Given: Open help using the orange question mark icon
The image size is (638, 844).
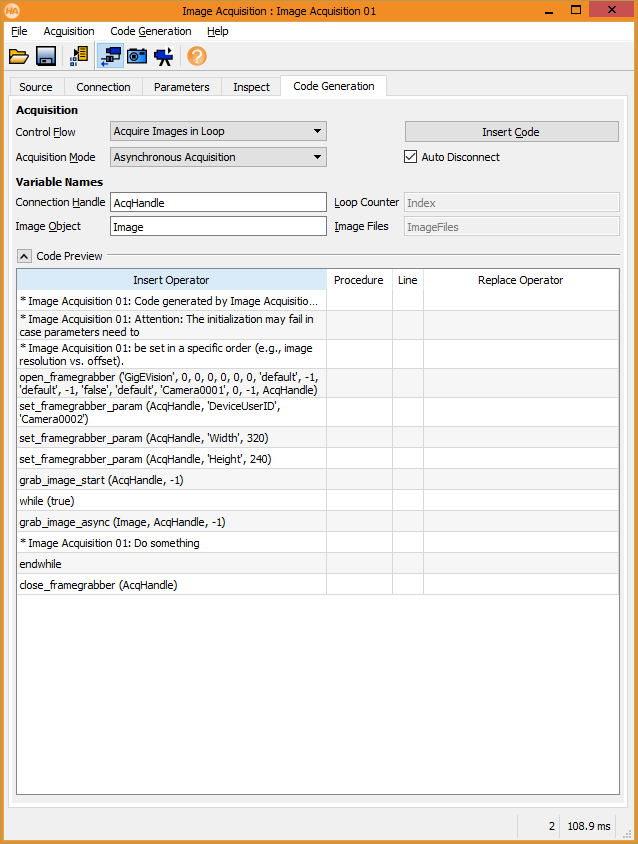Looking at the screenshot, I should [196, 56].
